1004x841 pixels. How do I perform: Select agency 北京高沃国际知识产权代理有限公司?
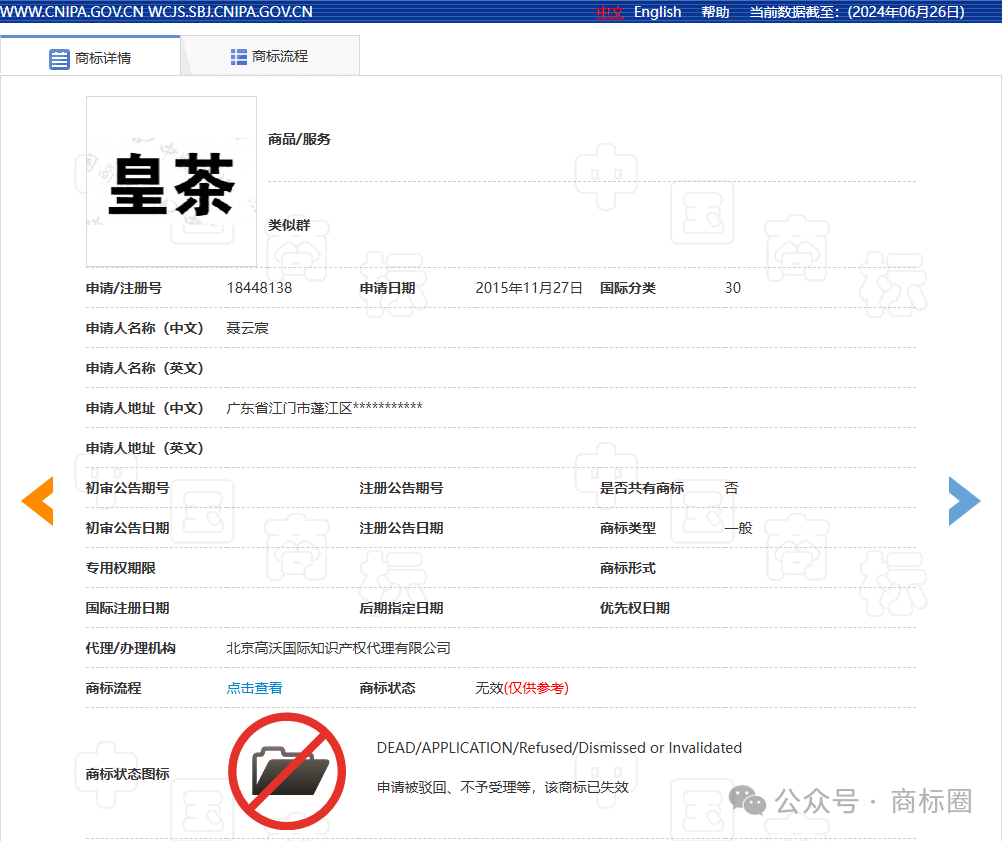[338, 648]
